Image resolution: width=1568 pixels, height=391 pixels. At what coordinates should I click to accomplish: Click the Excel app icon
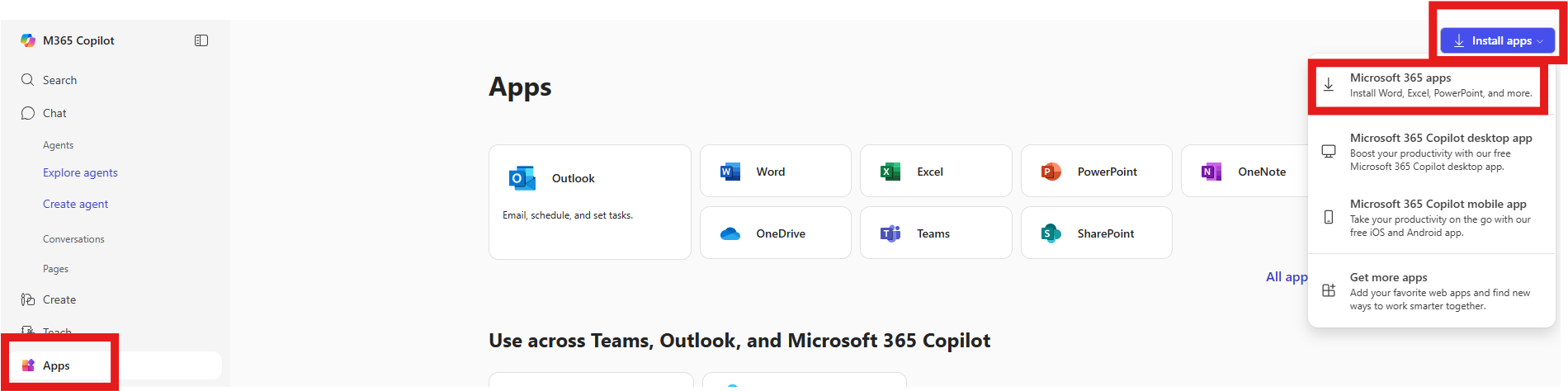click(x=890, y=172)
